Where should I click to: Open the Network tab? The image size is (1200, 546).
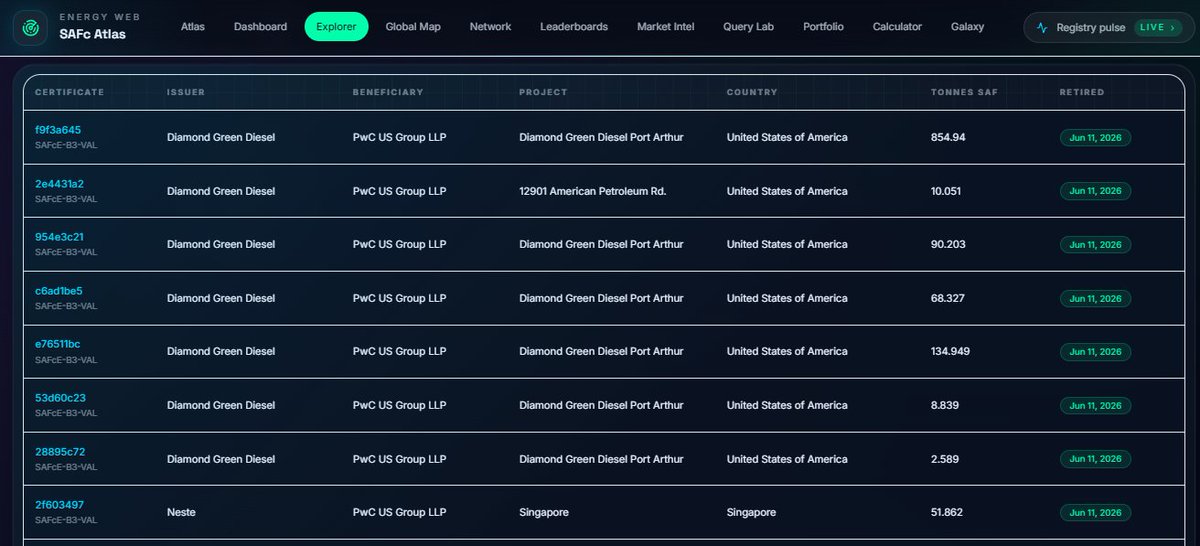(x=490, y=27)
